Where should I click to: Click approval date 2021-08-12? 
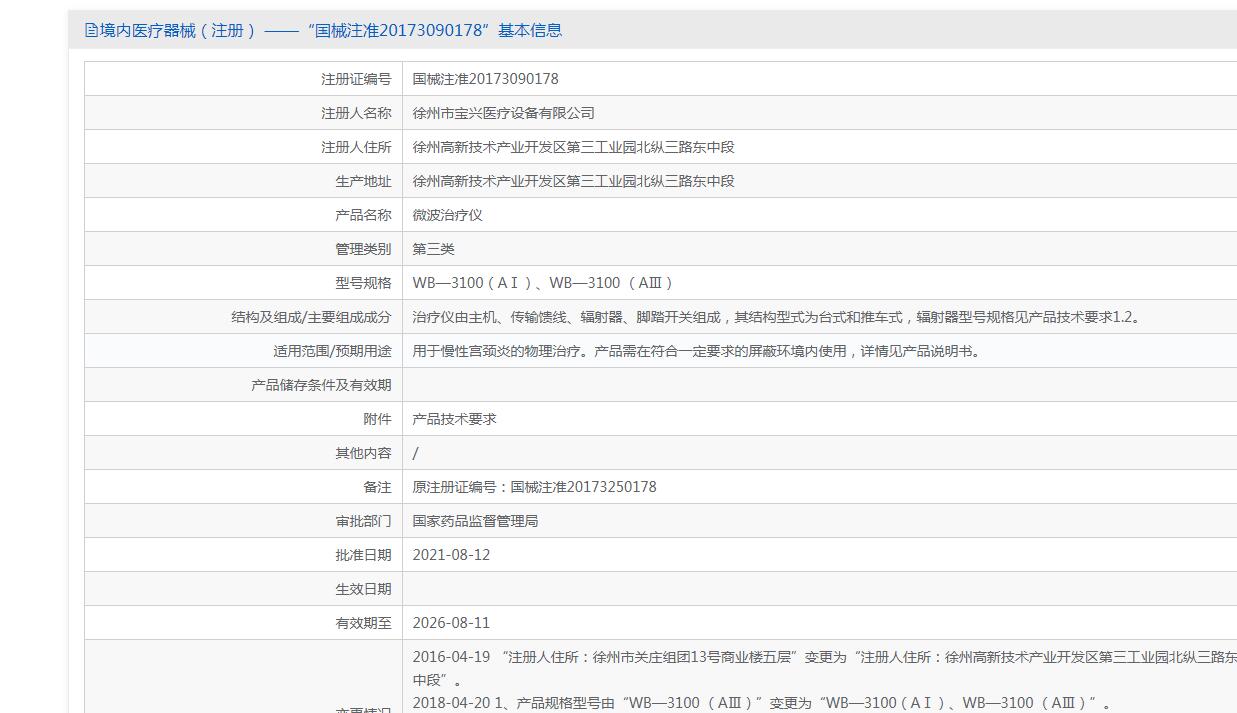pos(452,555)
